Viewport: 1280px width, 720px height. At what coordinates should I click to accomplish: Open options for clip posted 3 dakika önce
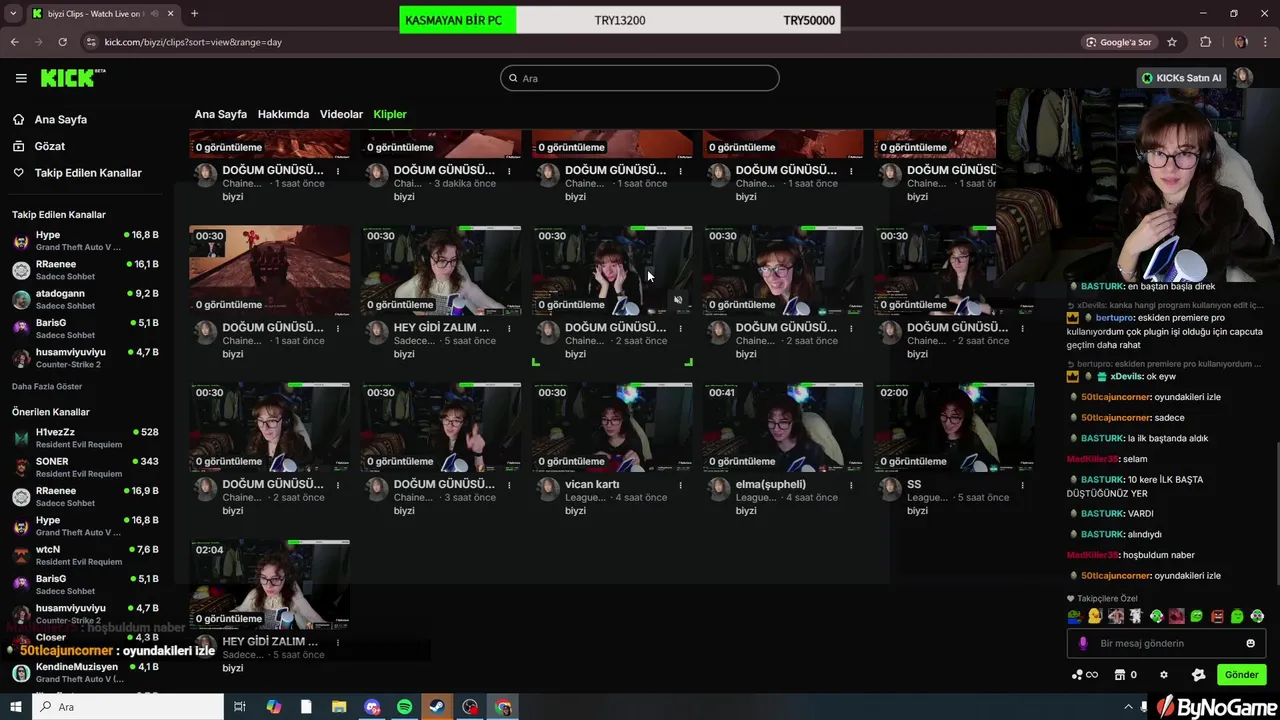[x=509, y=171]
